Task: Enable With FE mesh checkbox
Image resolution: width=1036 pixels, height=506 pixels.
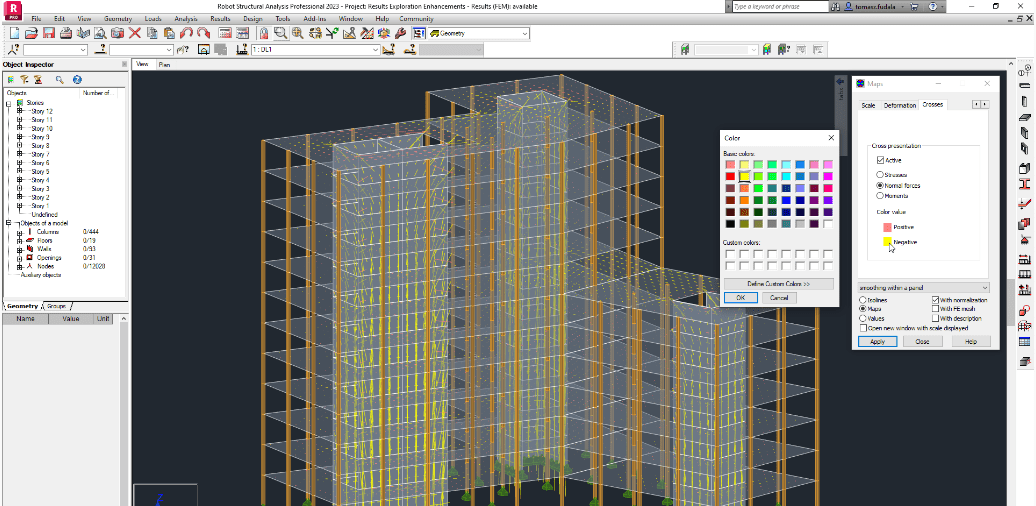Action: pos(935,309)
